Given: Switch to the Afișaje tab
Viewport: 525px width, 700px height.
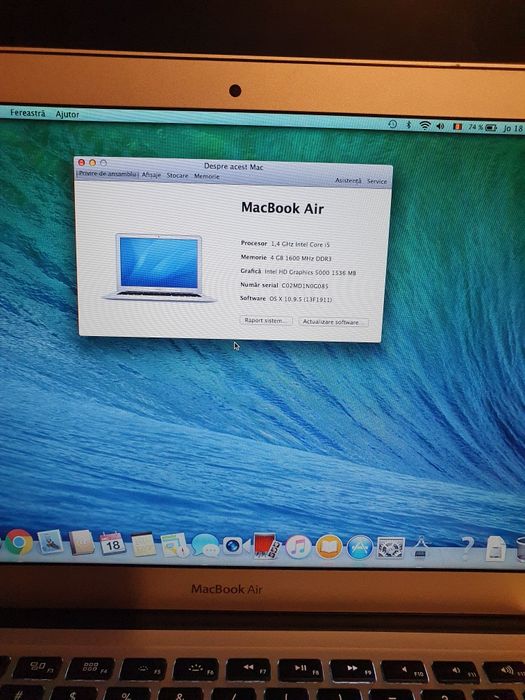Looking at the screenshot, I should click(x=151, y=175).
